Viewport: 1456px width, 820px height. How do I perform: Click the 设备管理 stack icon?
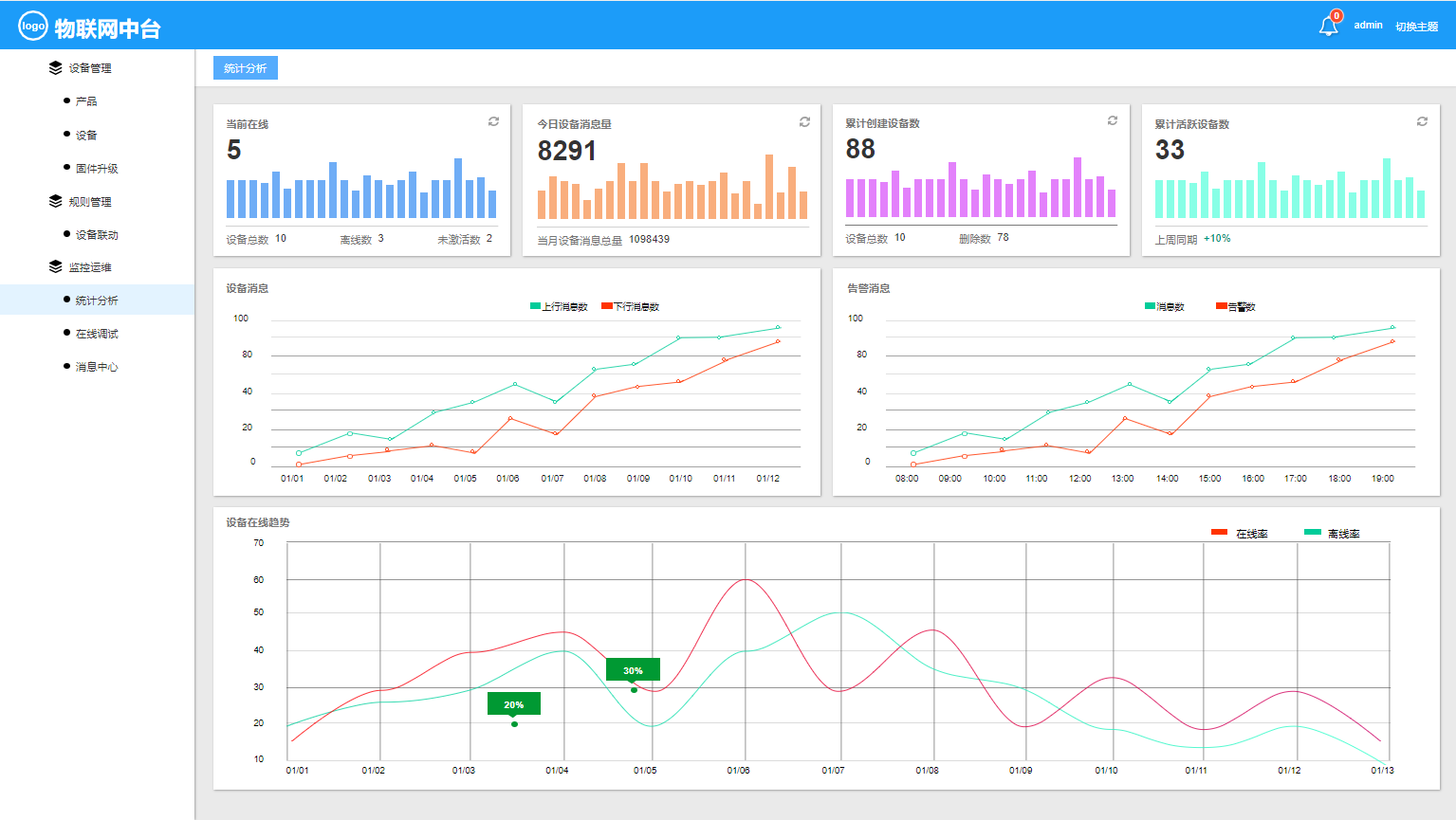(x=55, y=68)
